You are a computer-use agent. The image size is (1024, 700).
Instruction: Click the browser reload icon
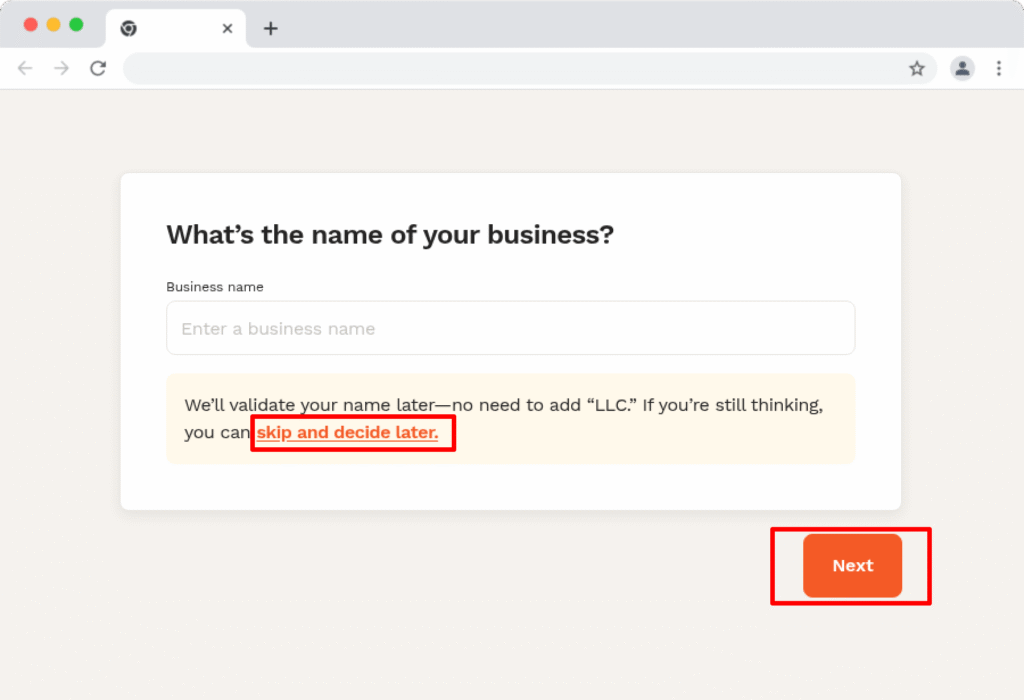(97, 68)
